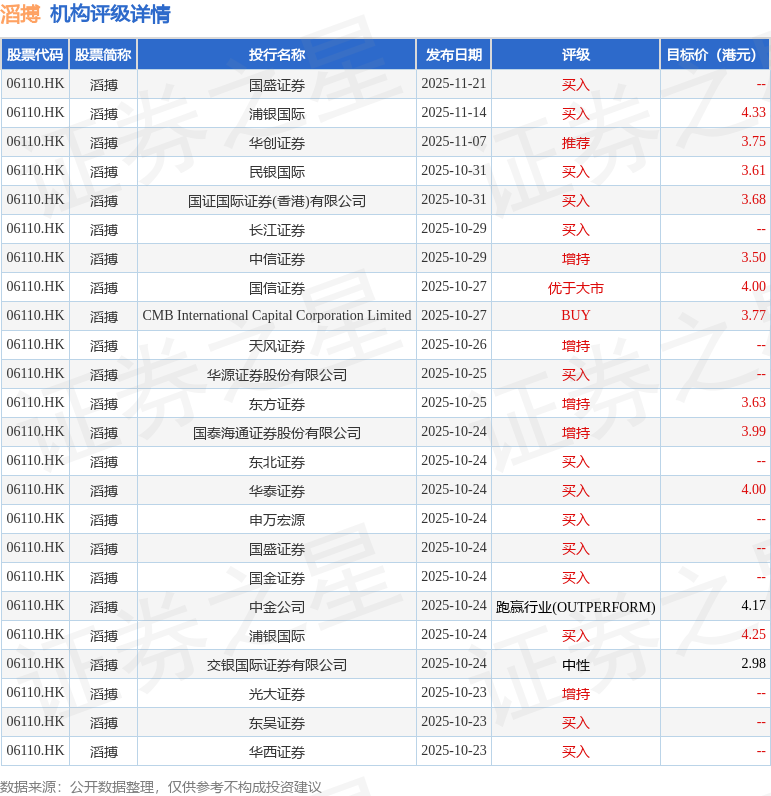This screenshot has width=771, height=796.
Task: Click the date 2025-11-21
Action: tap(454, 84)
